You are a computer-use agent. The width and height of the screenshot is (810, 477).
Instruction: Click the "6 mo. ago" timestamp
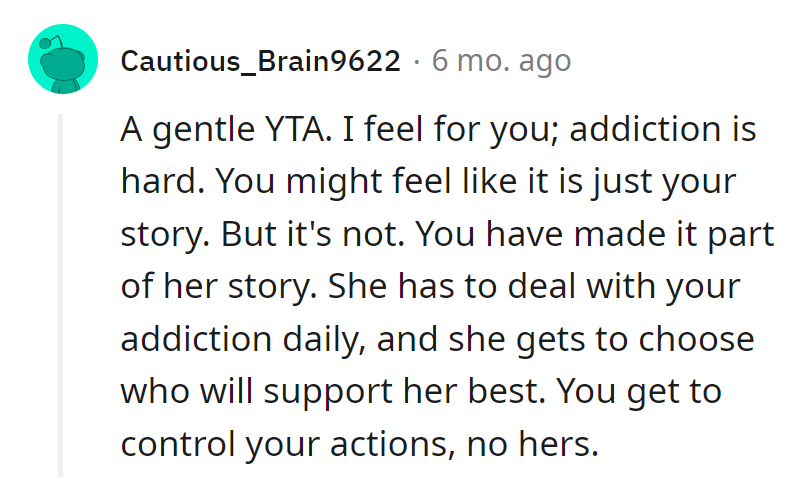501,61
